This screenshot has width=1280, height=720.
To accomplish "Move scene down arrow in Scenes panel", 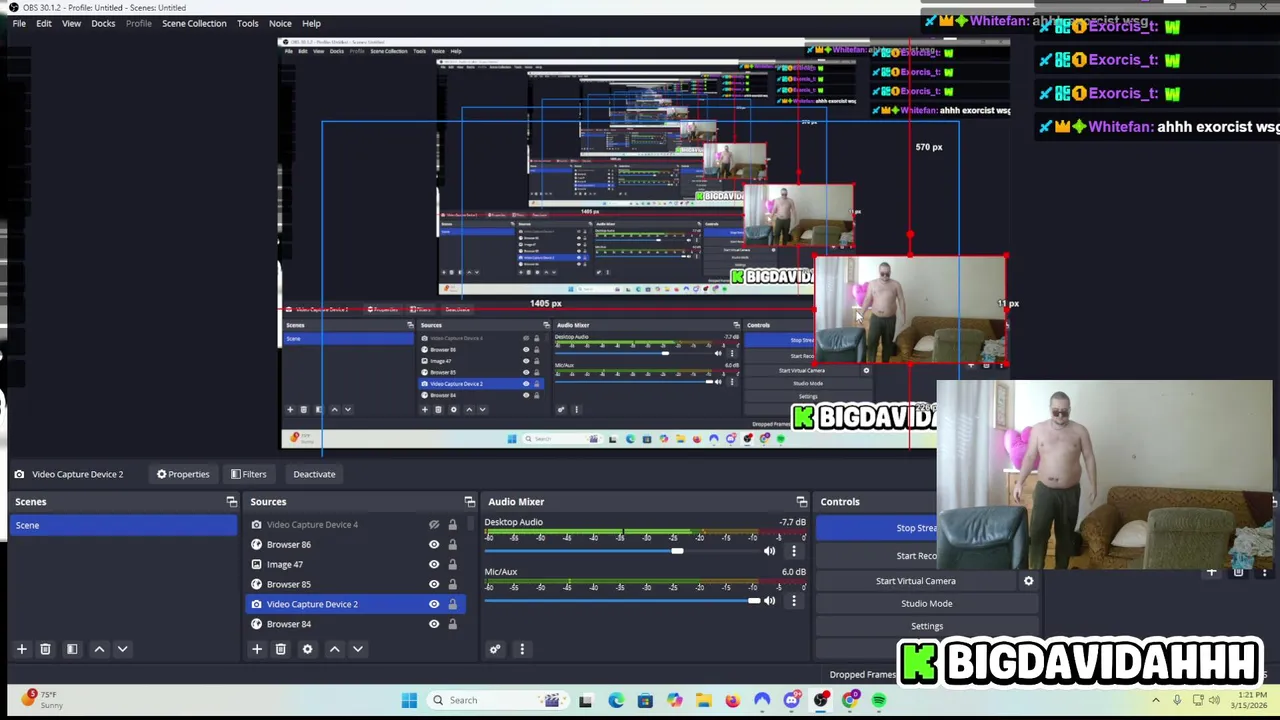I will [x=122, y=649].
